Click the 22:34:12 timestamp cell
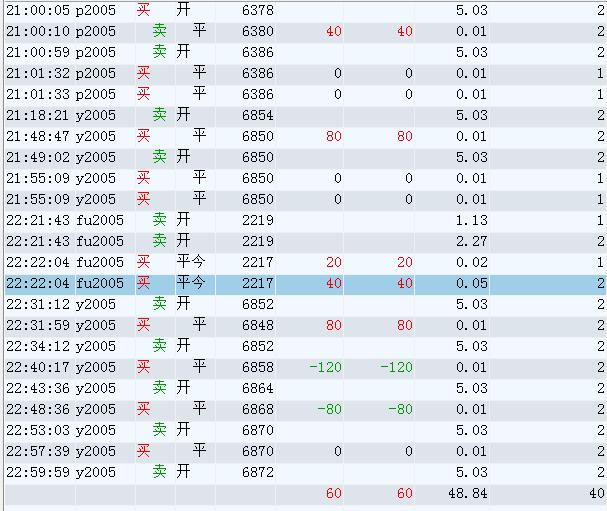Image resolution: width=607 pixels, height=511 pixels. [38, 346]
